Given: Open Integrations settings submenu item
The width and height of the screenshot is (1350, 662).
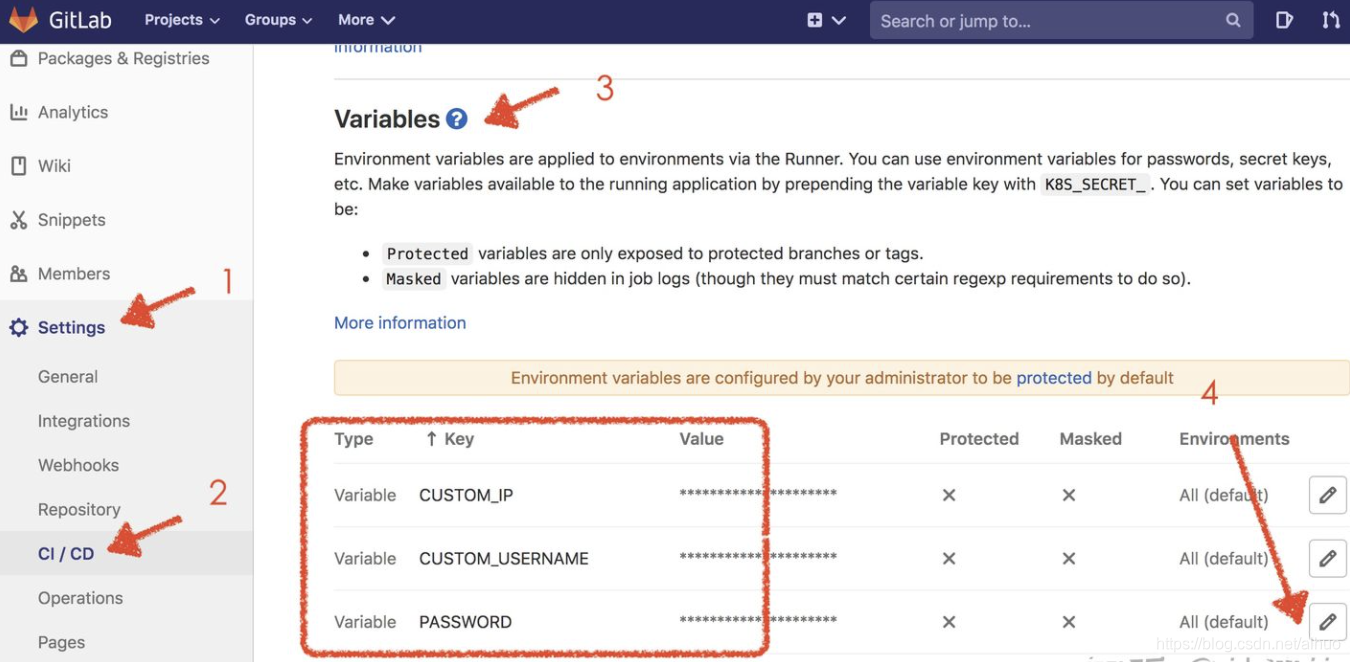Looking at the screenshot, I should (x=84, y=421).
